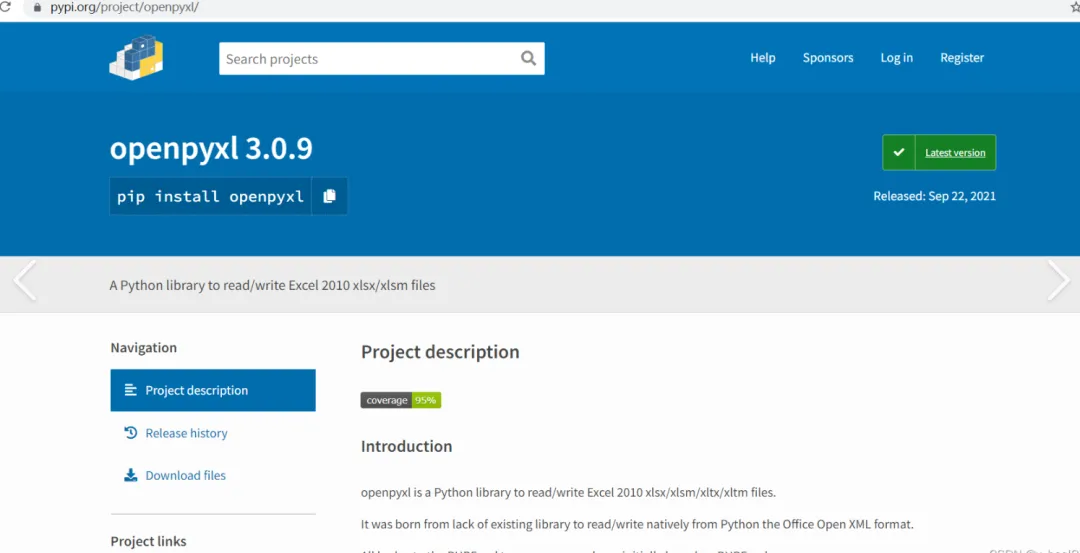
Task: Click the green checkmark version icon
Action: coord(899,152)
